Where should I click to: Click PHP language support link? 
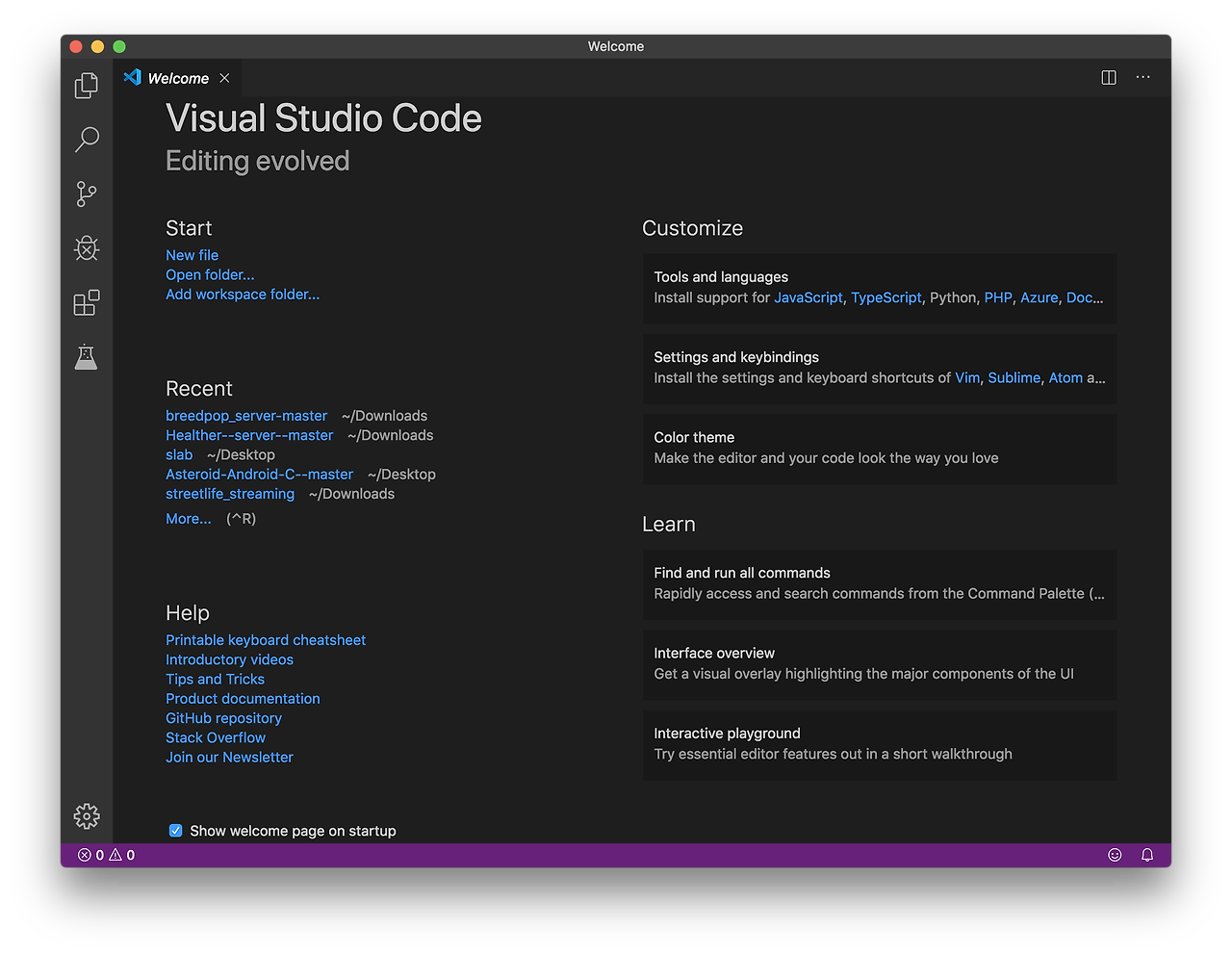pyautogui.click(x=998, y=297)
